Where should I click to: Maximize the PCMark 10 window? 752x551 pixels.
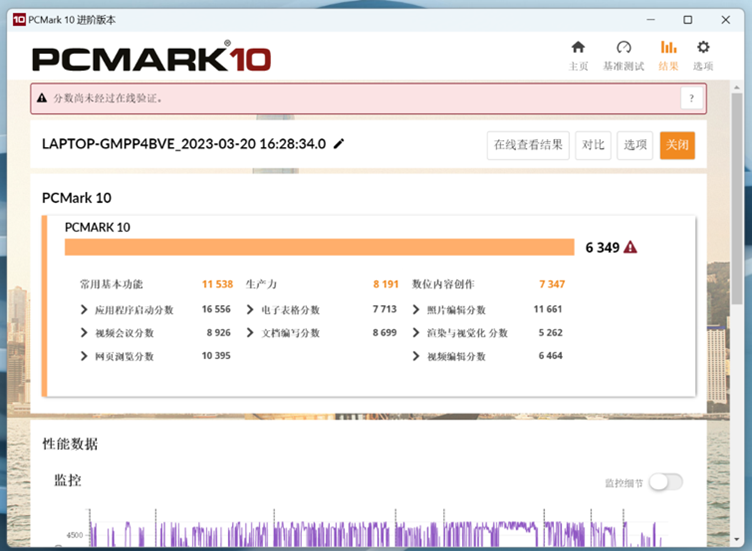pos(688,20)
